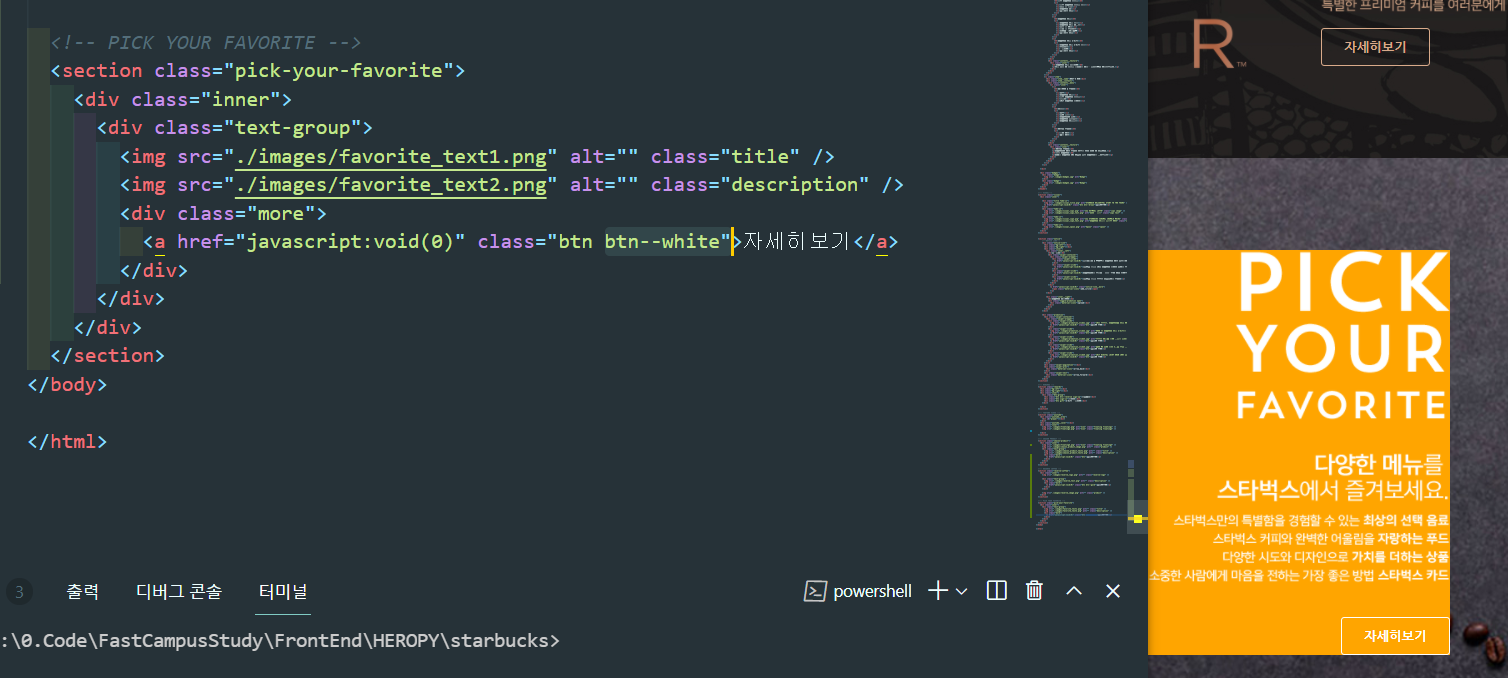Click the btn--white class token

(x=662, y=242)
